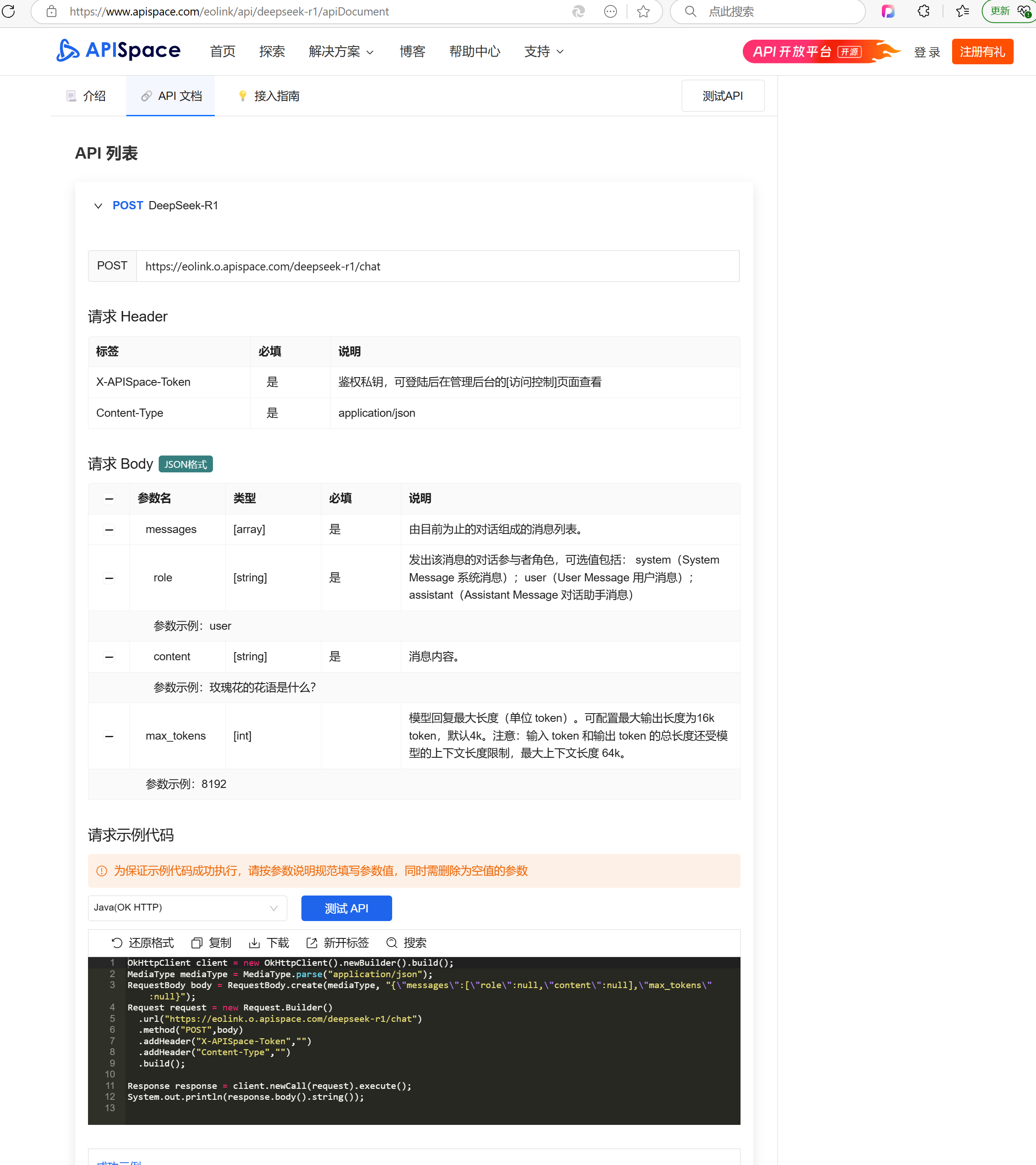Expand the 解决方案 navigation dropdown
Image resolution: width=1036 pixels, height=1165 pixels.
point(341,52)
